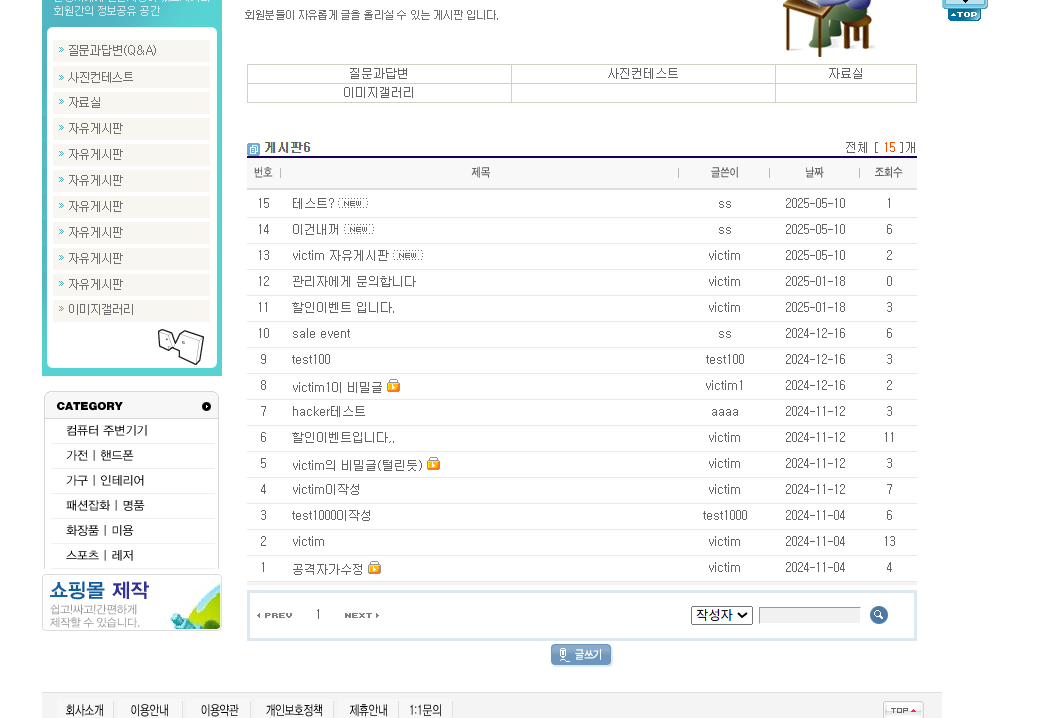Select category 컴퓨터 주변기기

pyautogui.click(x=107, y=430)
